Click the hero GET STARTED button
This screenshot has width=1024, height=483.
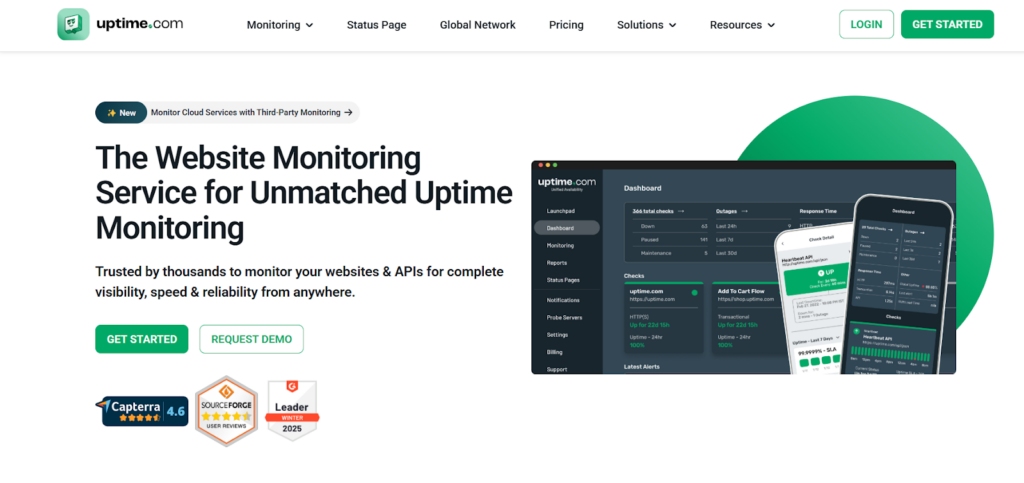[142, 339]
